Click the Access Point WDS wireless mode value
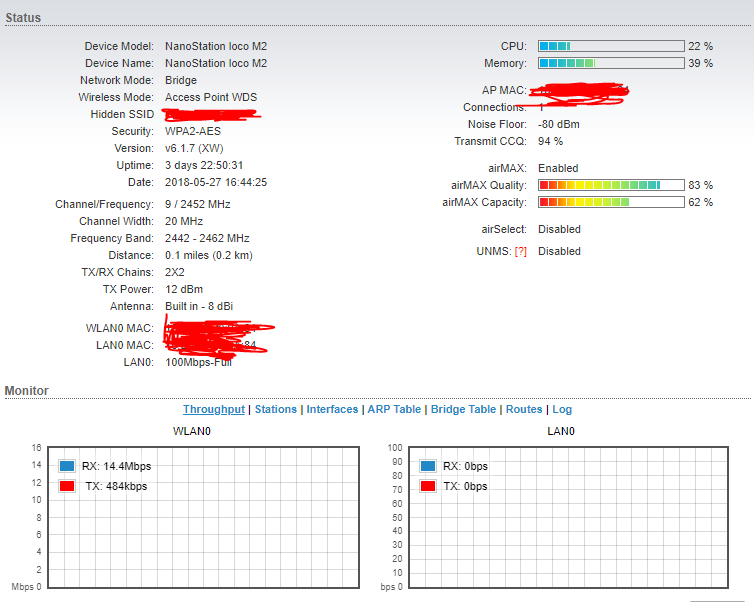This screenshot has width=754, height=602. (x=211, y=97)
